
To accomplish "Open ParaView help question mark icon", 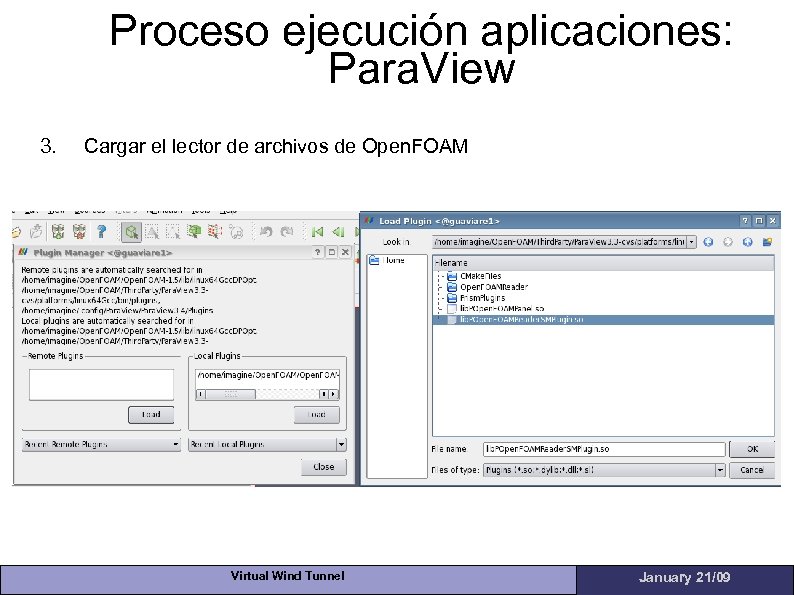I will click(102, 232).
